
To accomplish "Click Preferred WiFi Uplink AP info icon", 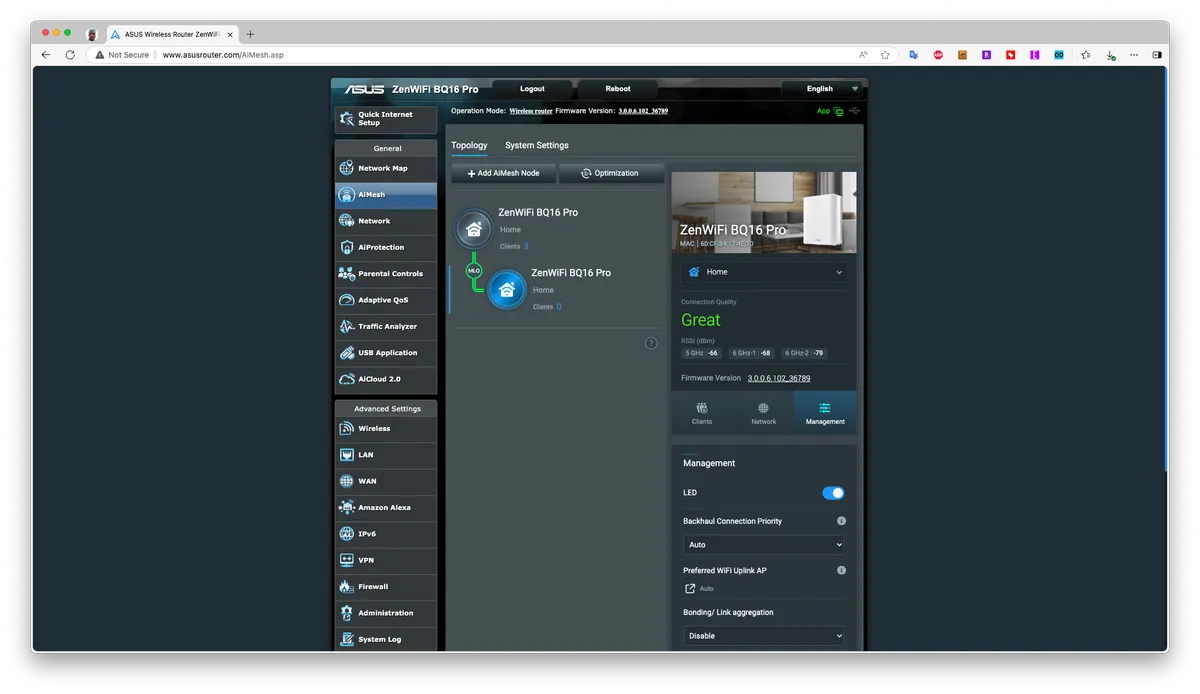I will tap(841, 570).
